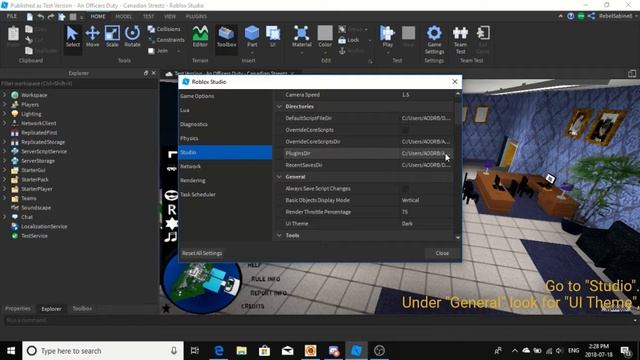This screenshot has width=640, height=360.
Task: Open the Terrain Editor
Action: pos(200,37)
